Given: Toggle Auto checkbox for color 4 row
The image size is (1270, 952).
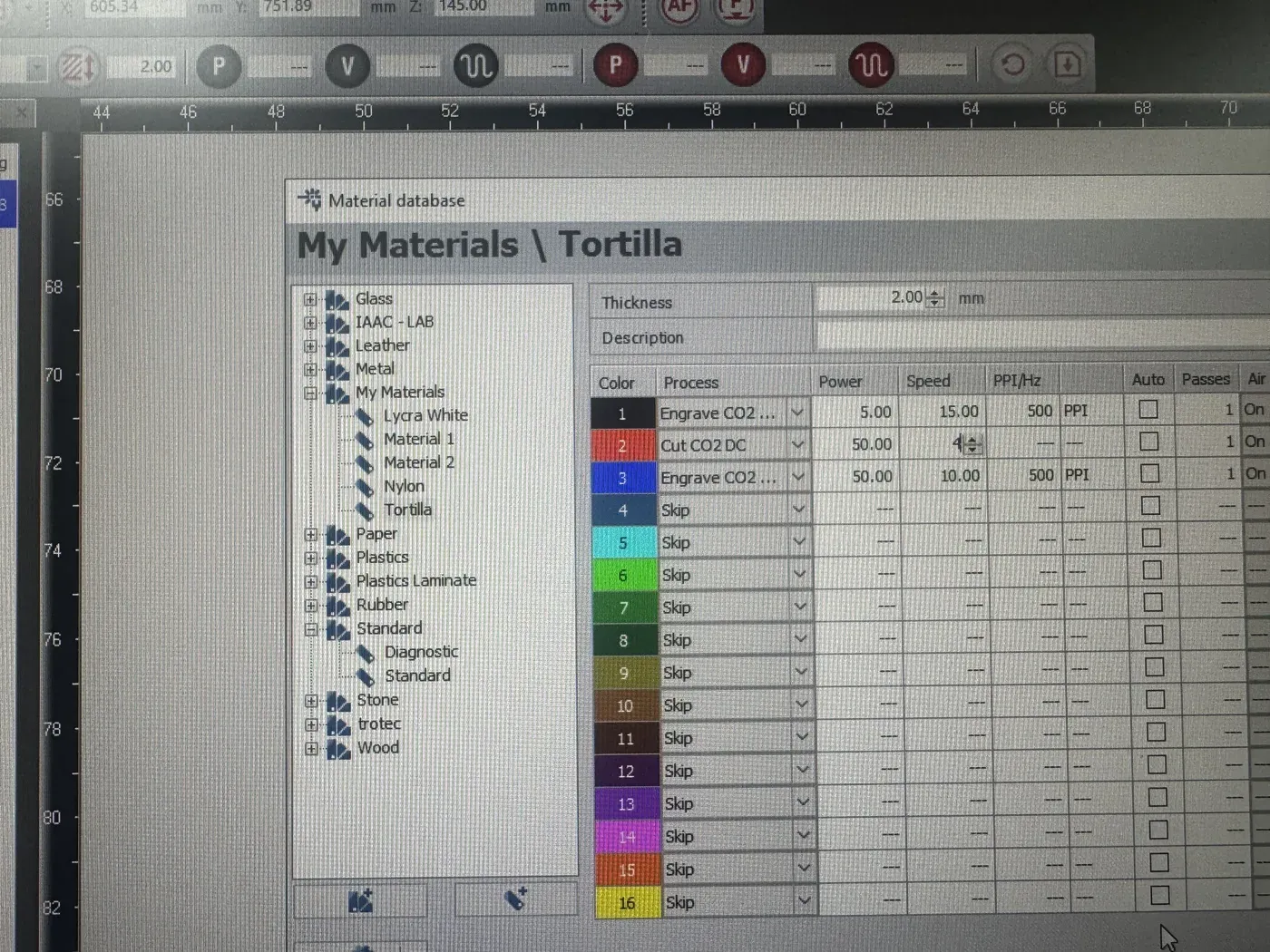Looking at the screenshot, I should click(x=1151, y=505).
